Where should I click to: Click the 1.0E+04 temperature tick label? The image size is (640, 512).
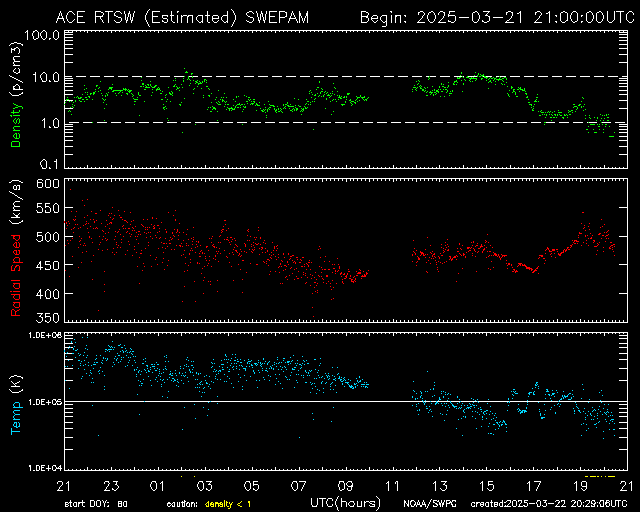tap(44, 468)
